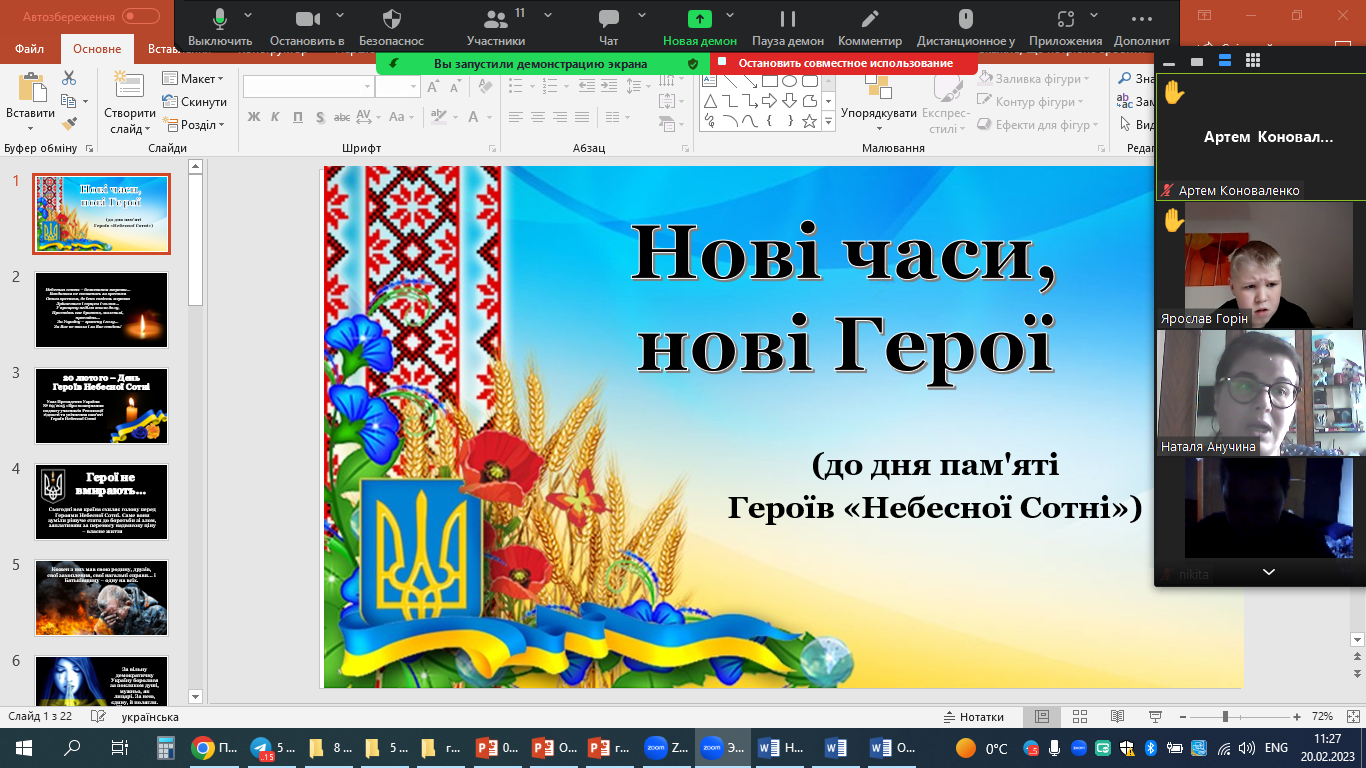This screenshot has height=768, width=1366.
Task: Select slide 2 thumbnail
Action: point(102,309)
